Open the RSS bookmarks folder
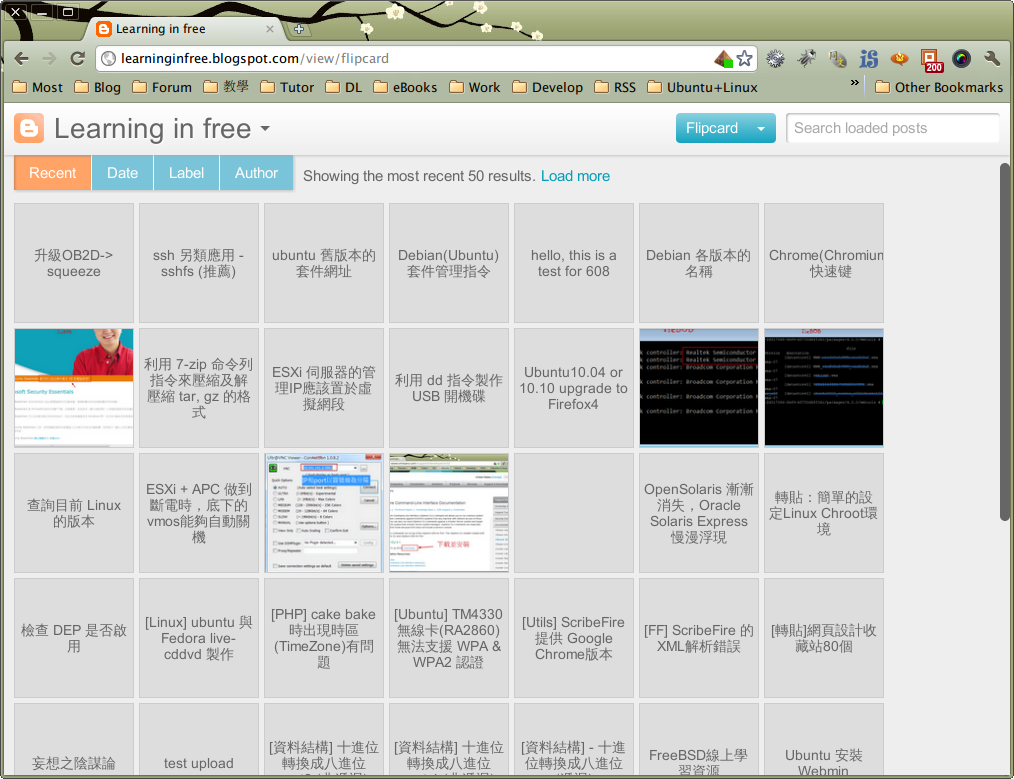 (615, 87)
